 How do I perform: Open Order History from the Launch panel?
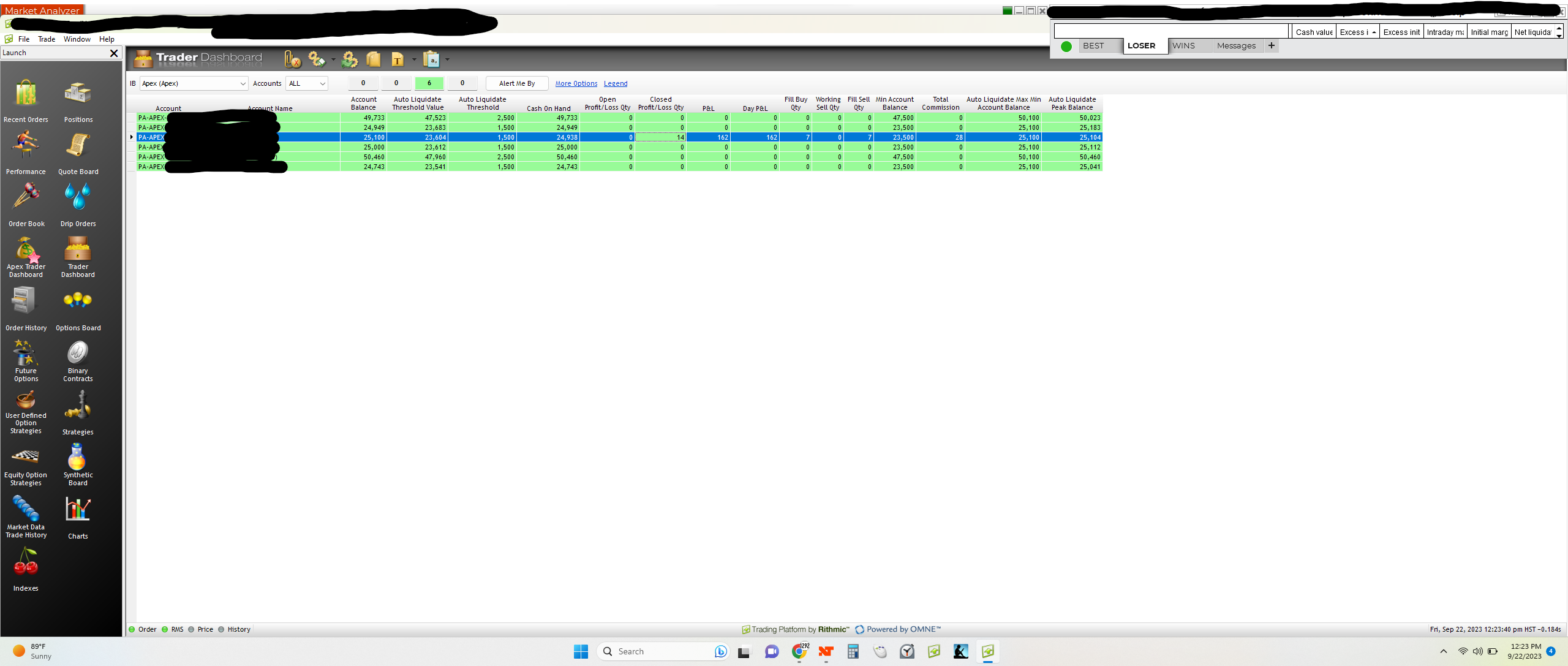tap(26, 309)
